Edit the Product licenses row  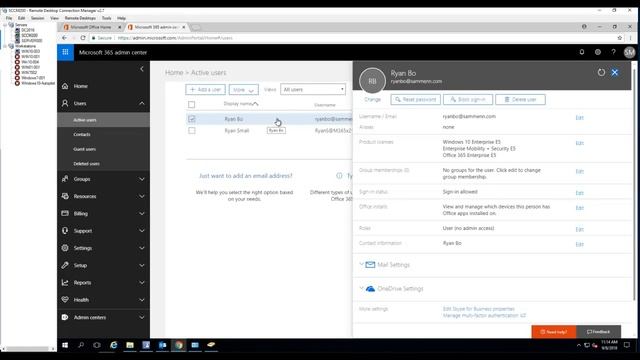tap(579, 143)
